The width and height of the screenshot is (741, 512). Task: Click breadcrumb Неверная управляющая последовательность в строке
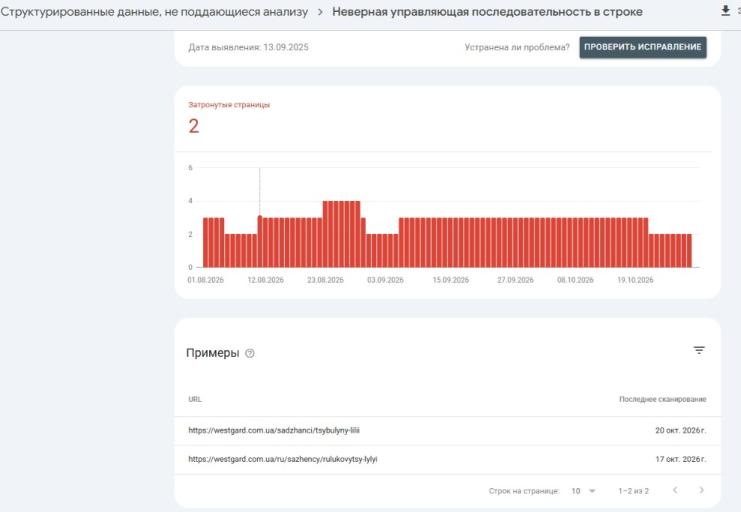(x=487, y=12)
